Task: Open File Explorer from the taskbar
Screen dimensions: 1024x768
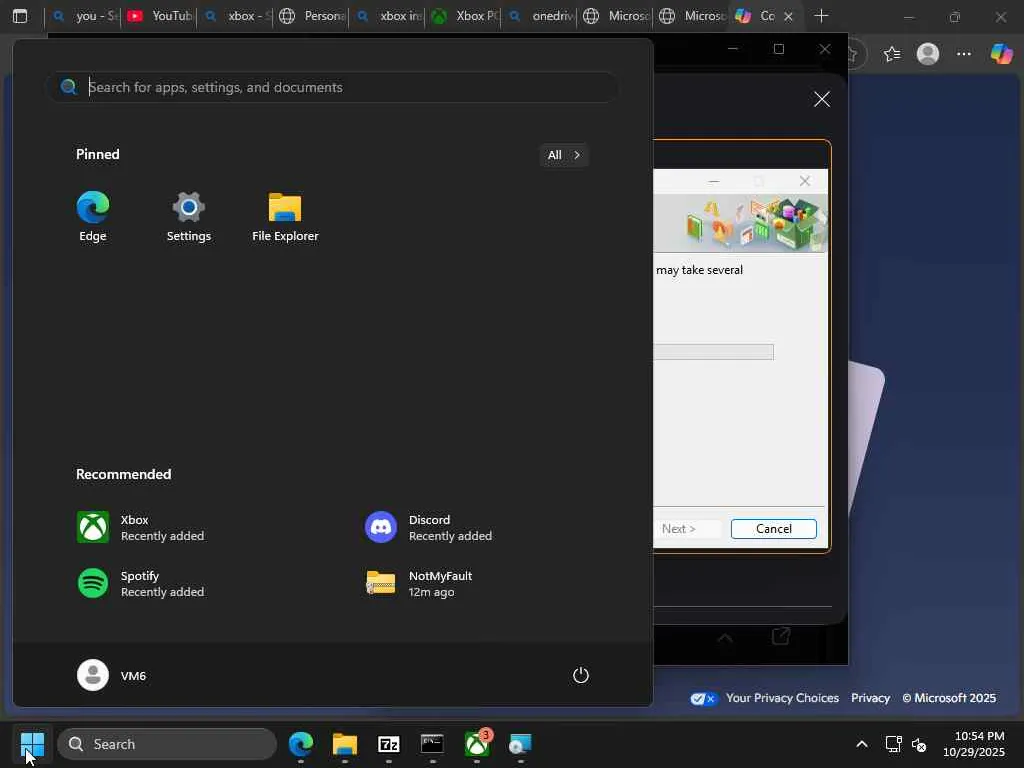Action: 345,744
